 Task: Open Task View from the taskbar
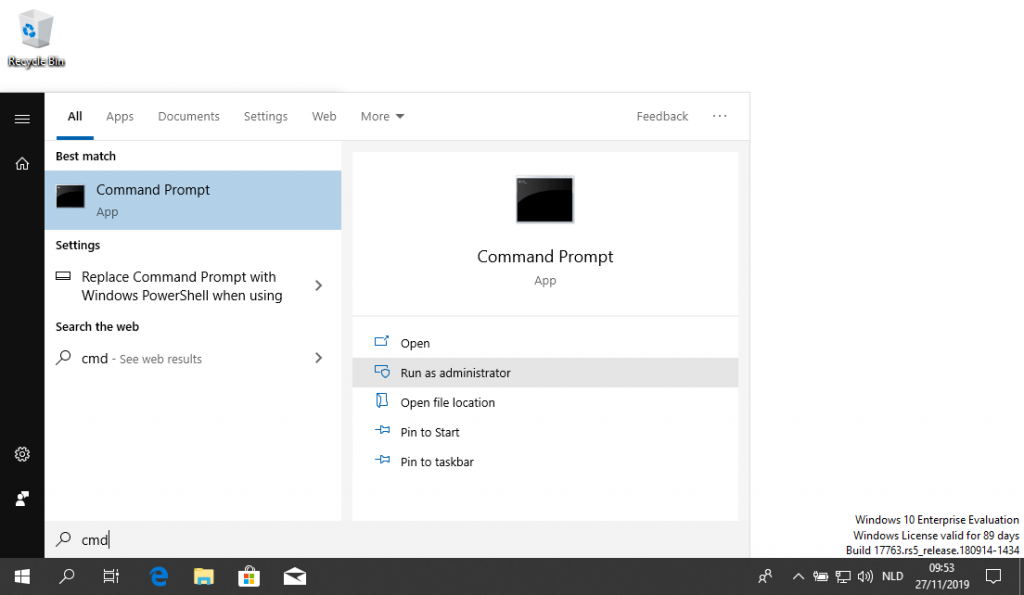point(111,577)
